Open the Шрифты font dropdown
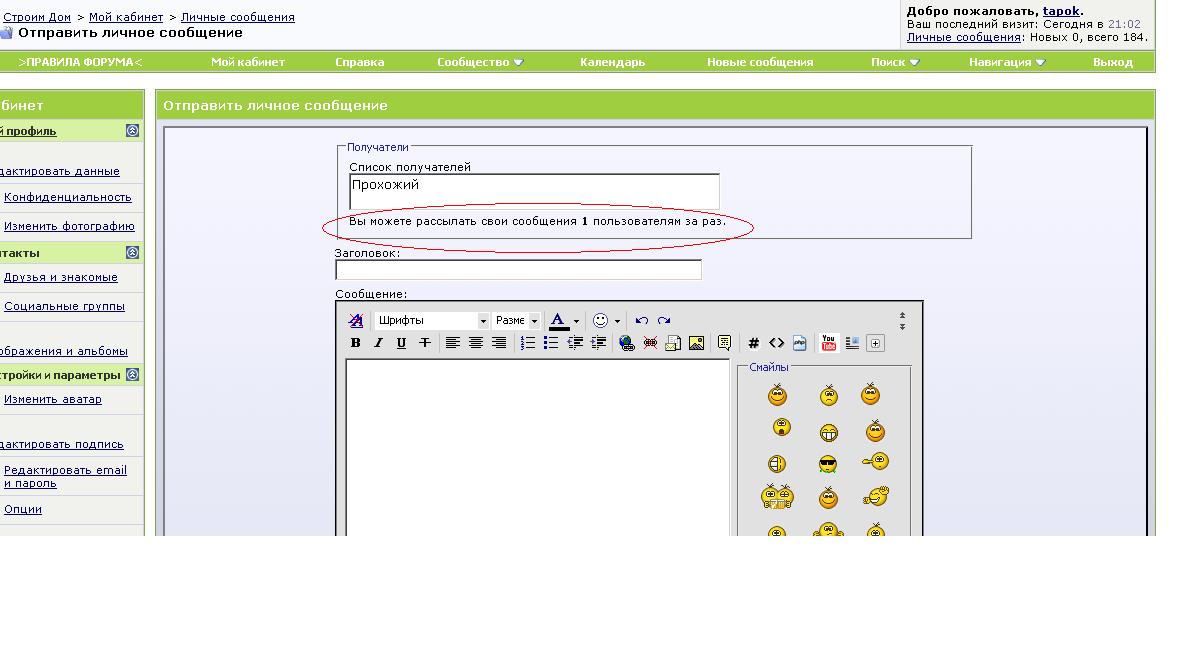The image size is (1198, 671). tap(432, 320)
